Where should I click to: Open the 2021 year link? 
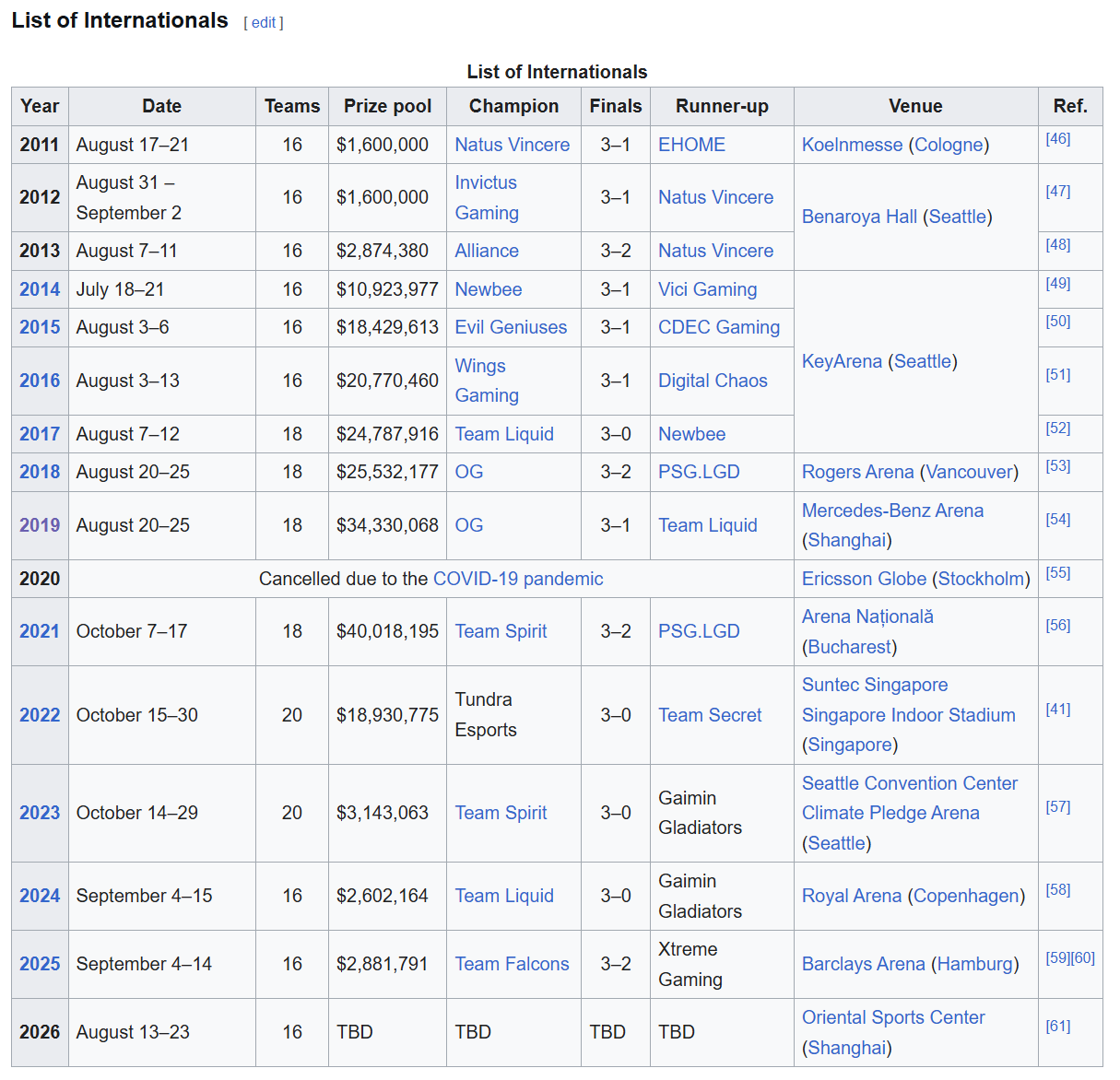40,631
